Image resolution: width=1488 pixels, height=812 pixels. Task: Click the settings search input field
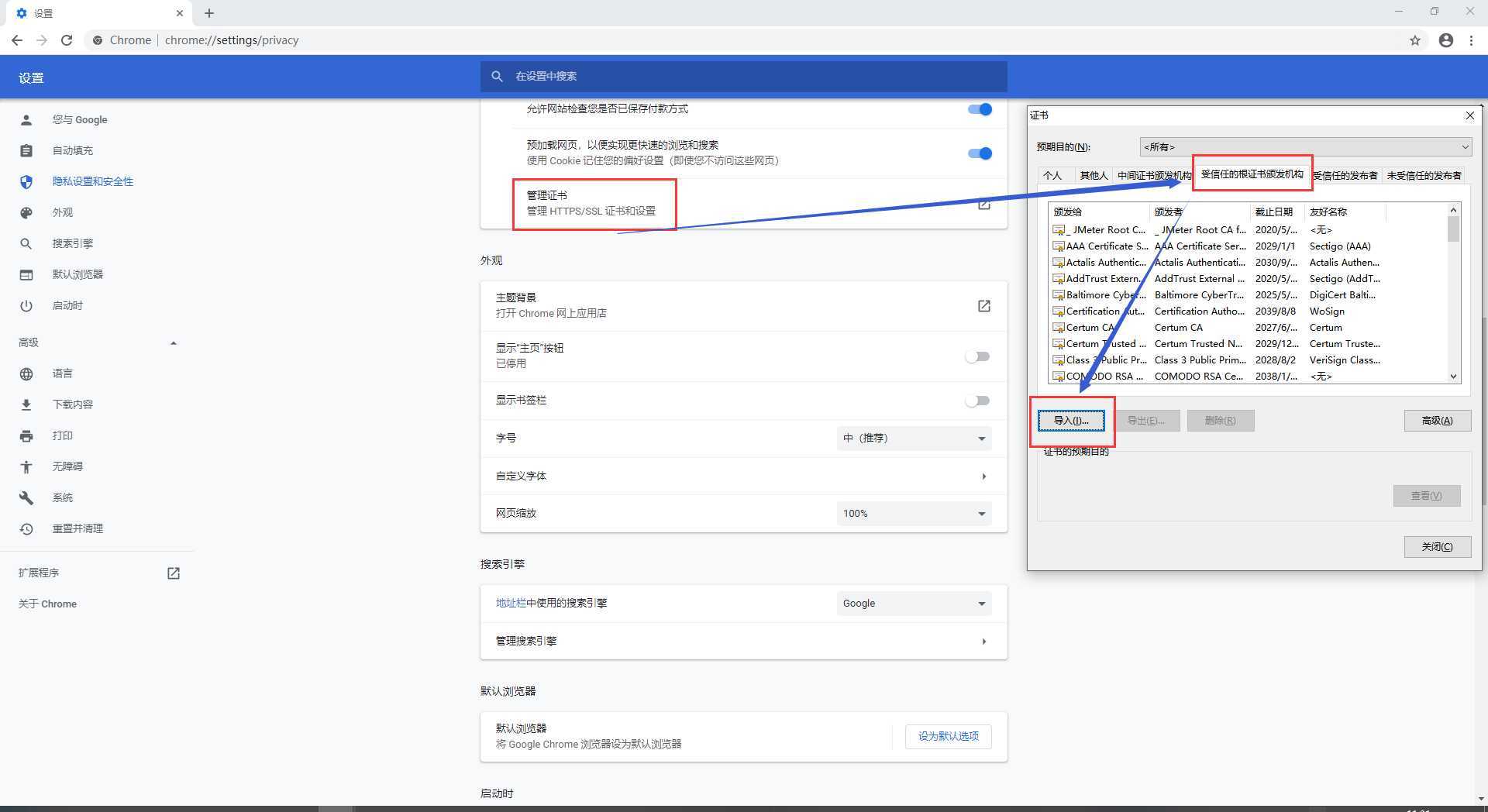tap(743, 76)
